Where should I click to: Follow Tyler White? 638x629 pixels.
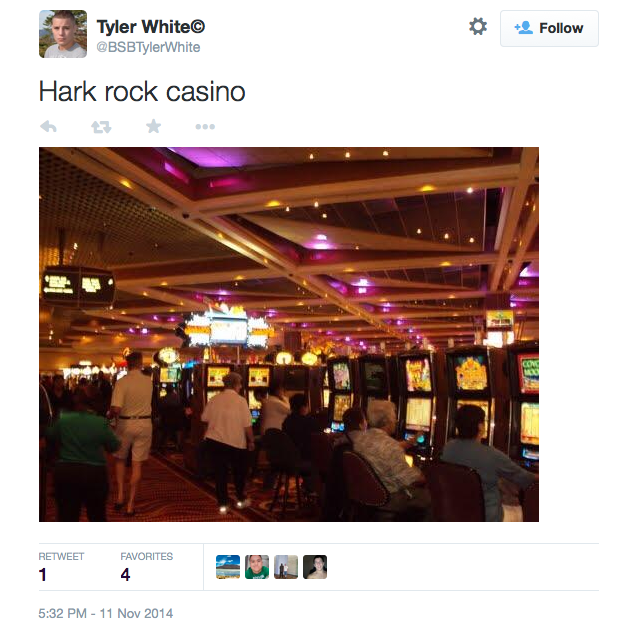tap(549, 28)
